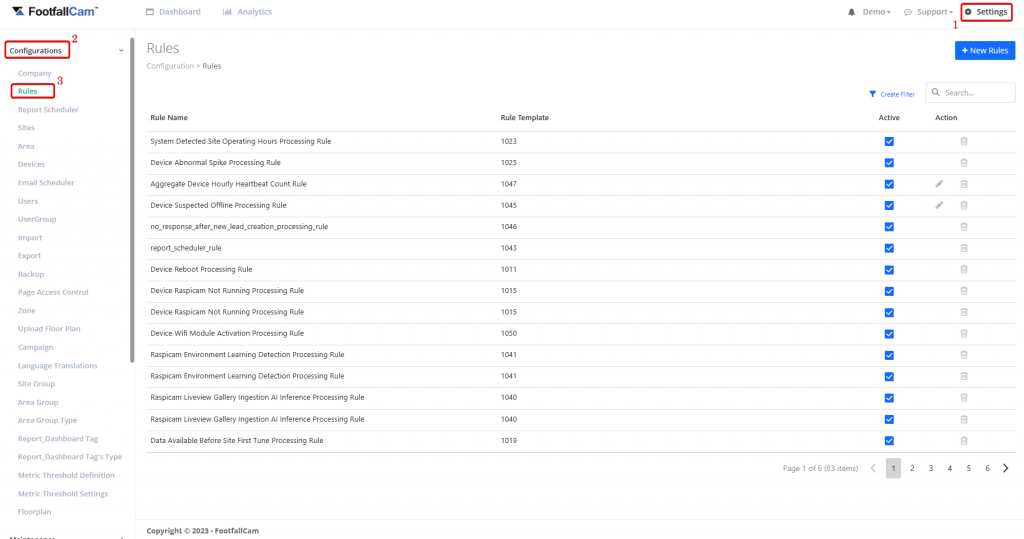Open the Support dropdown menu

pyautogui.click(x=928, y=12)
